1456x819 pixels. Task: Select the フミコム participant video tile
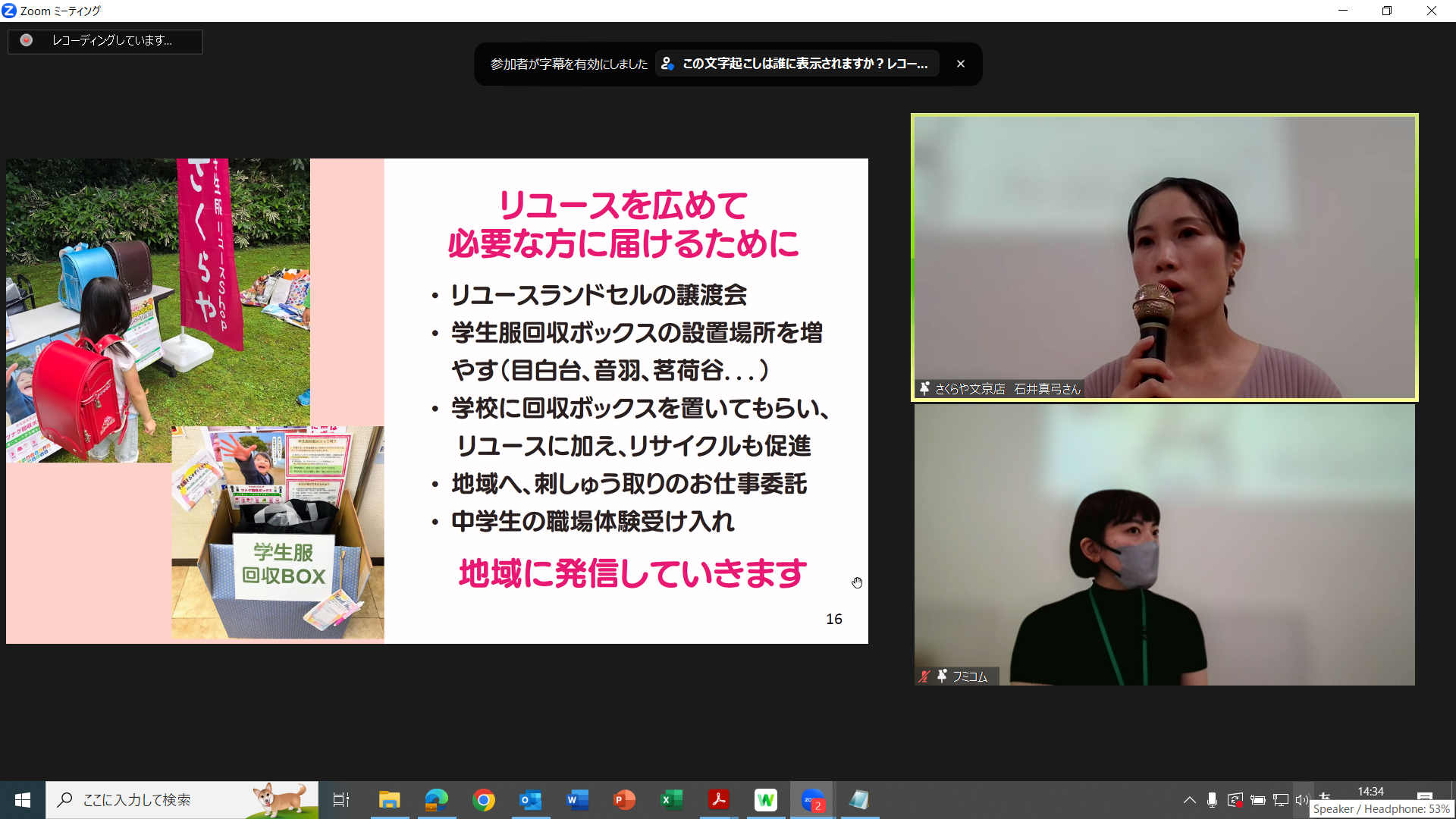click(x=1164, y=544)
